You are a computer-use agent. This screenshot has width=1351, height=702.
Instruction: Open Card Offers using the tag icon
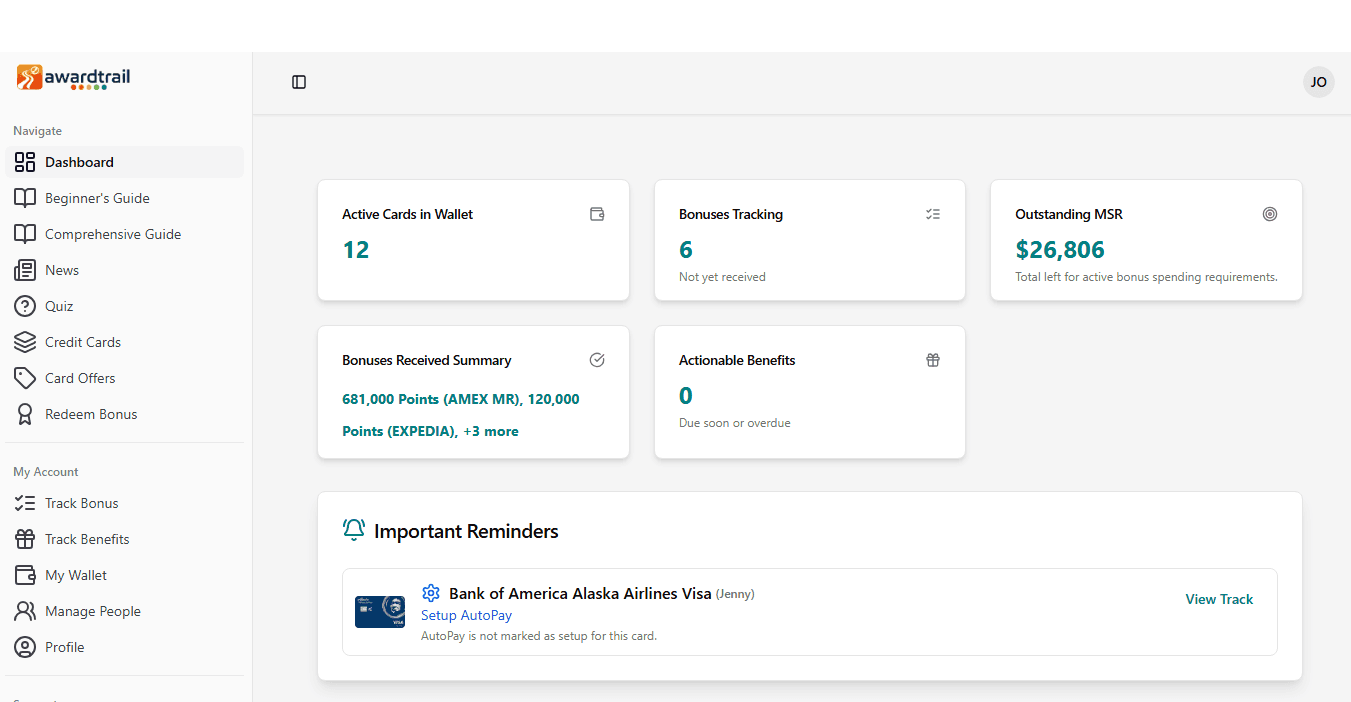tap(25, 377)
